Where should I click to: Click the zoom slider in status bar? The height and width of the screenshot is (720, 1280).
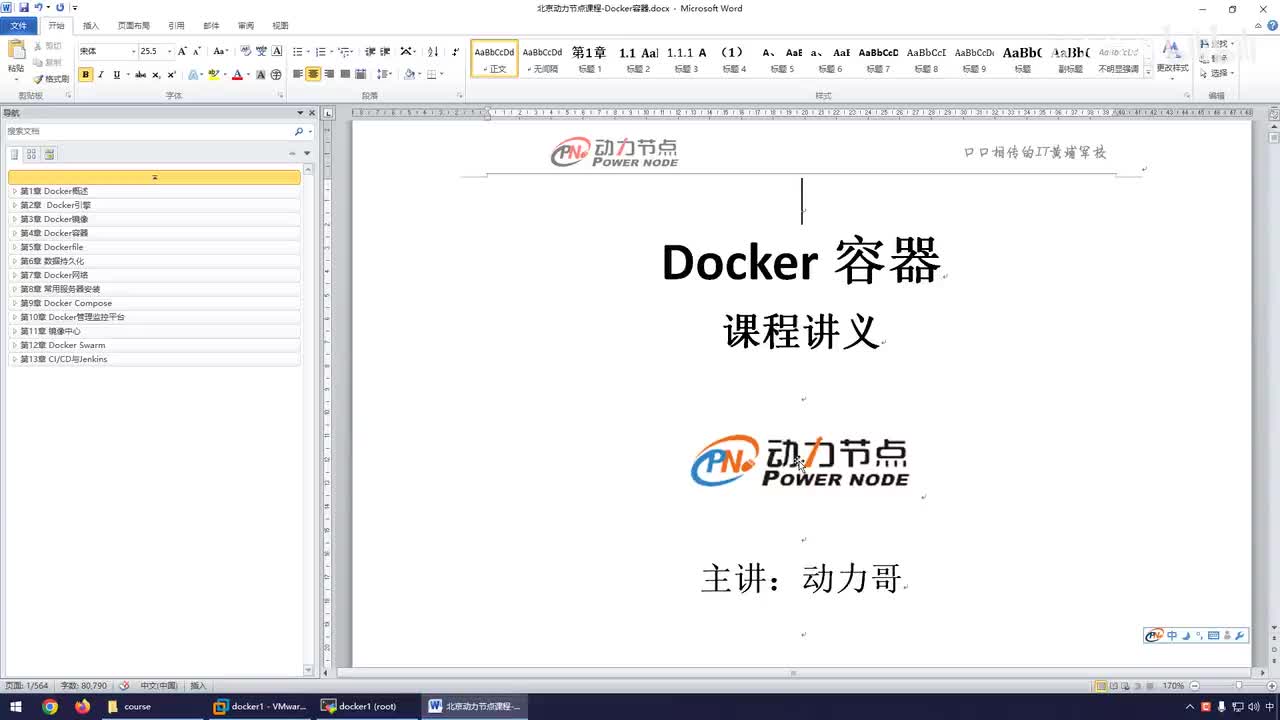point(1238,686)
